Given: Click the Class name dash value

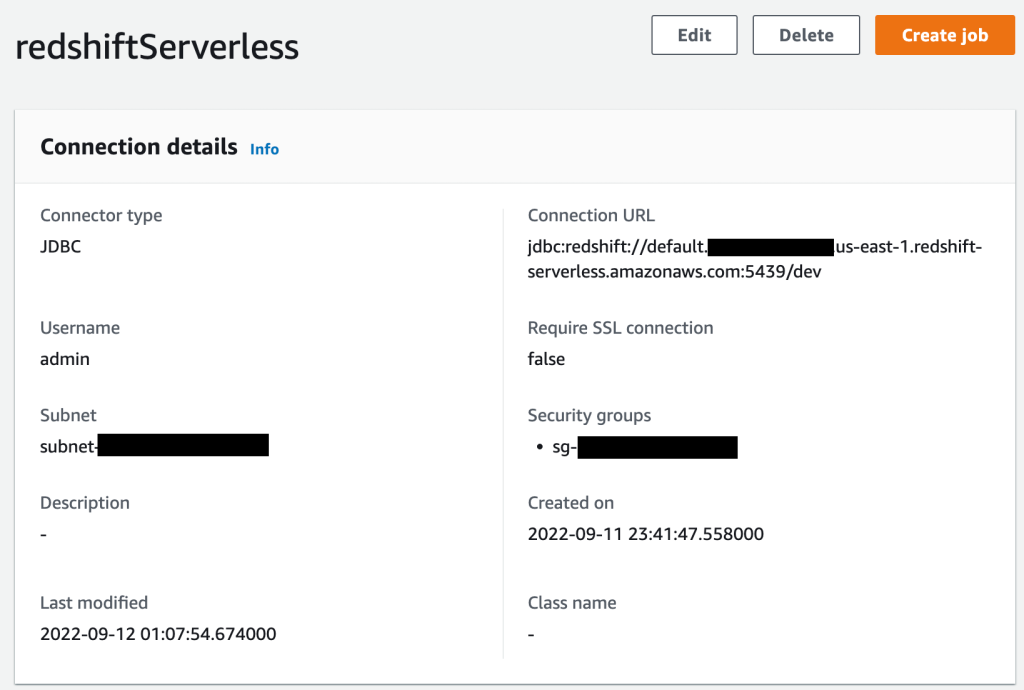Looking at the screenshot, I should click(x=531, y=633).
